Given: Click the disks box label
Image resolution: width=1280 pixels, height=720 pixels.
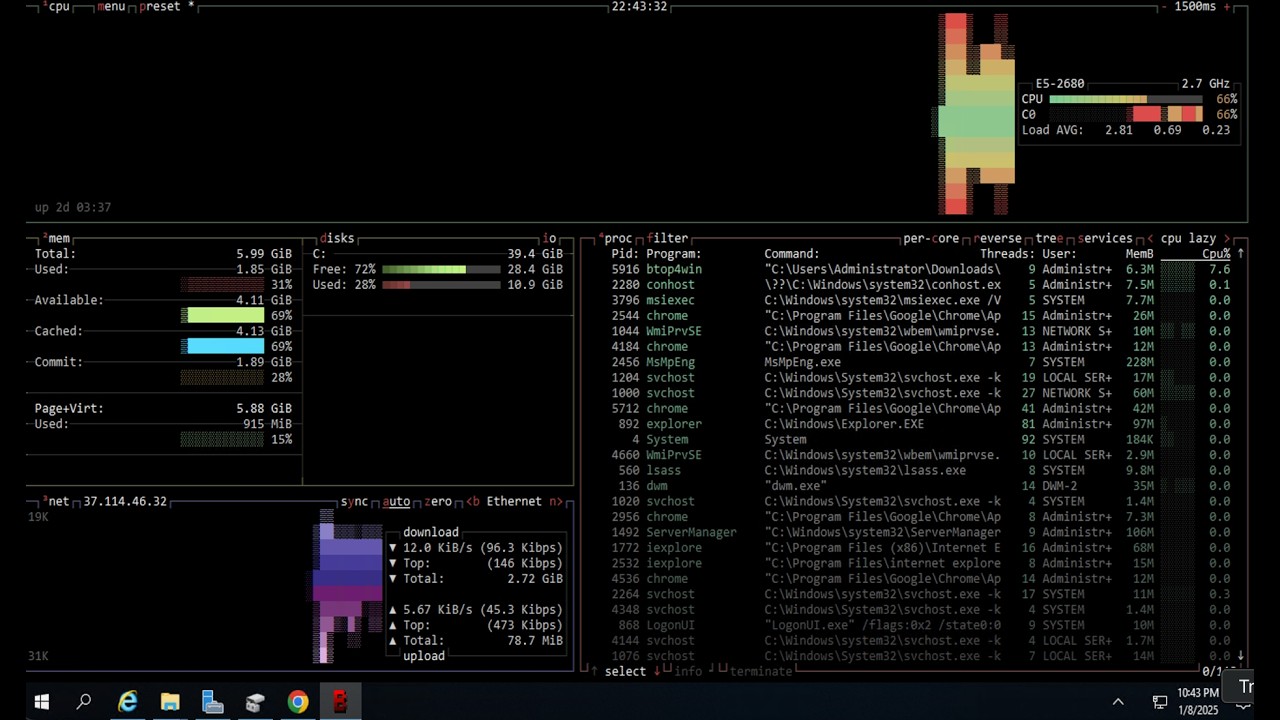Looking at the screenshot, I should [337, 239].
